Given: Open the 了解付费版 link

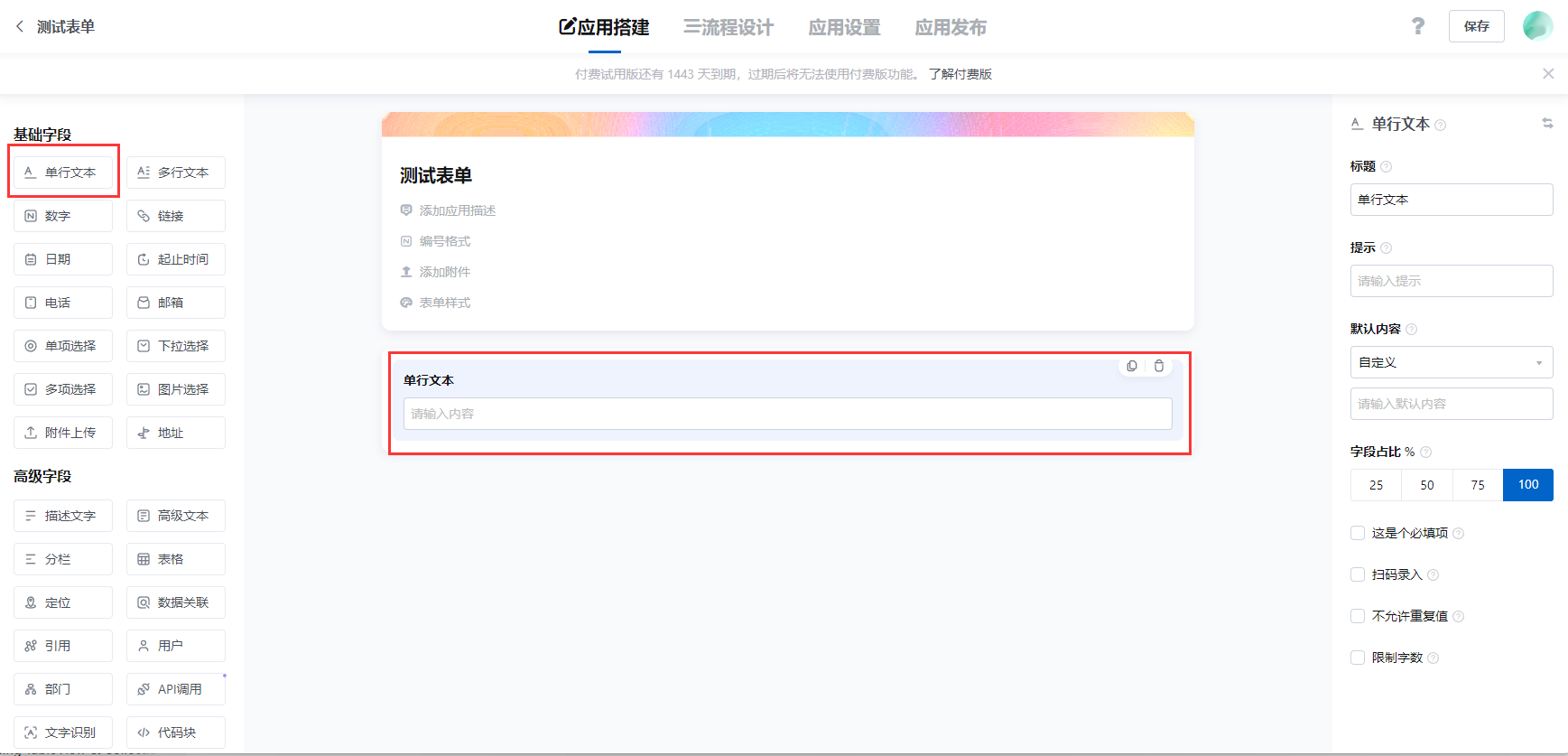Looking at the screenshot, I should [960, 74].
